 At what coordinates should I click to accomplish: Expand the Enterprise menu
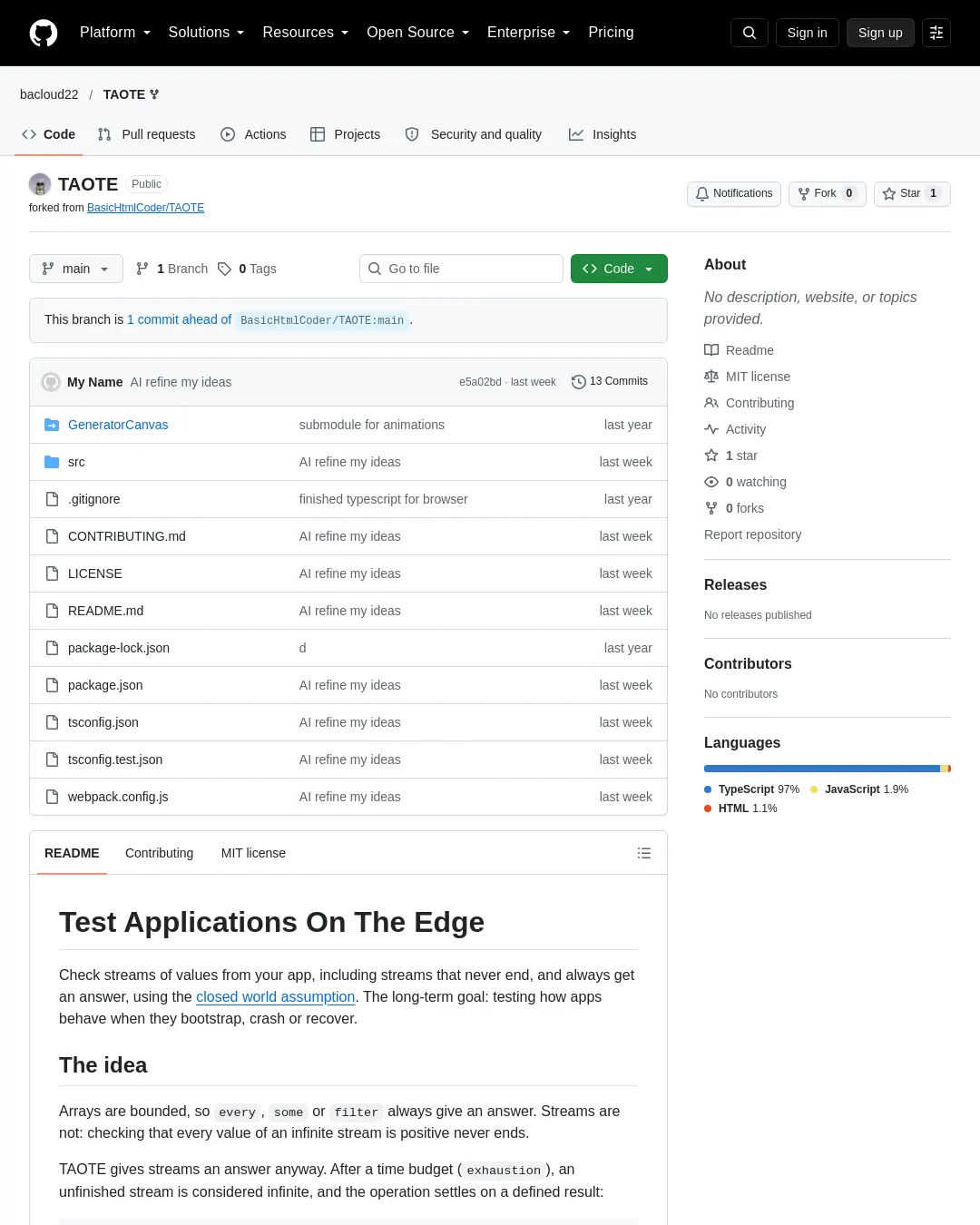pyautogui.click(x=529, y=33)
